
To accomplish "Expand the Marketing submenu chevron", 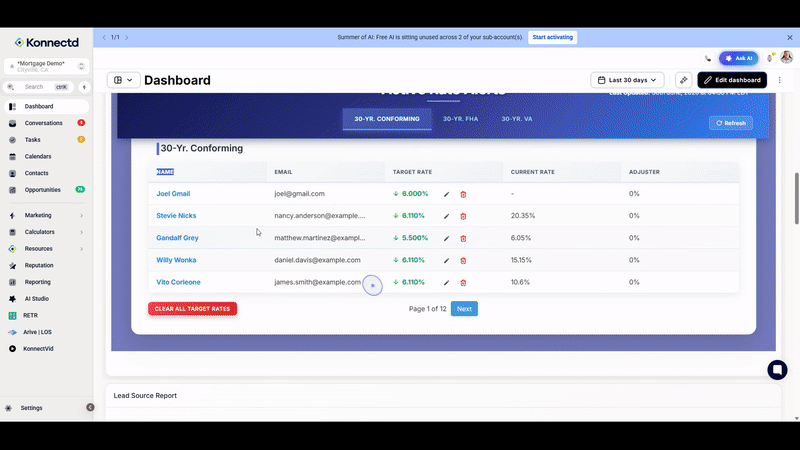I will click(x=81, y=216).
